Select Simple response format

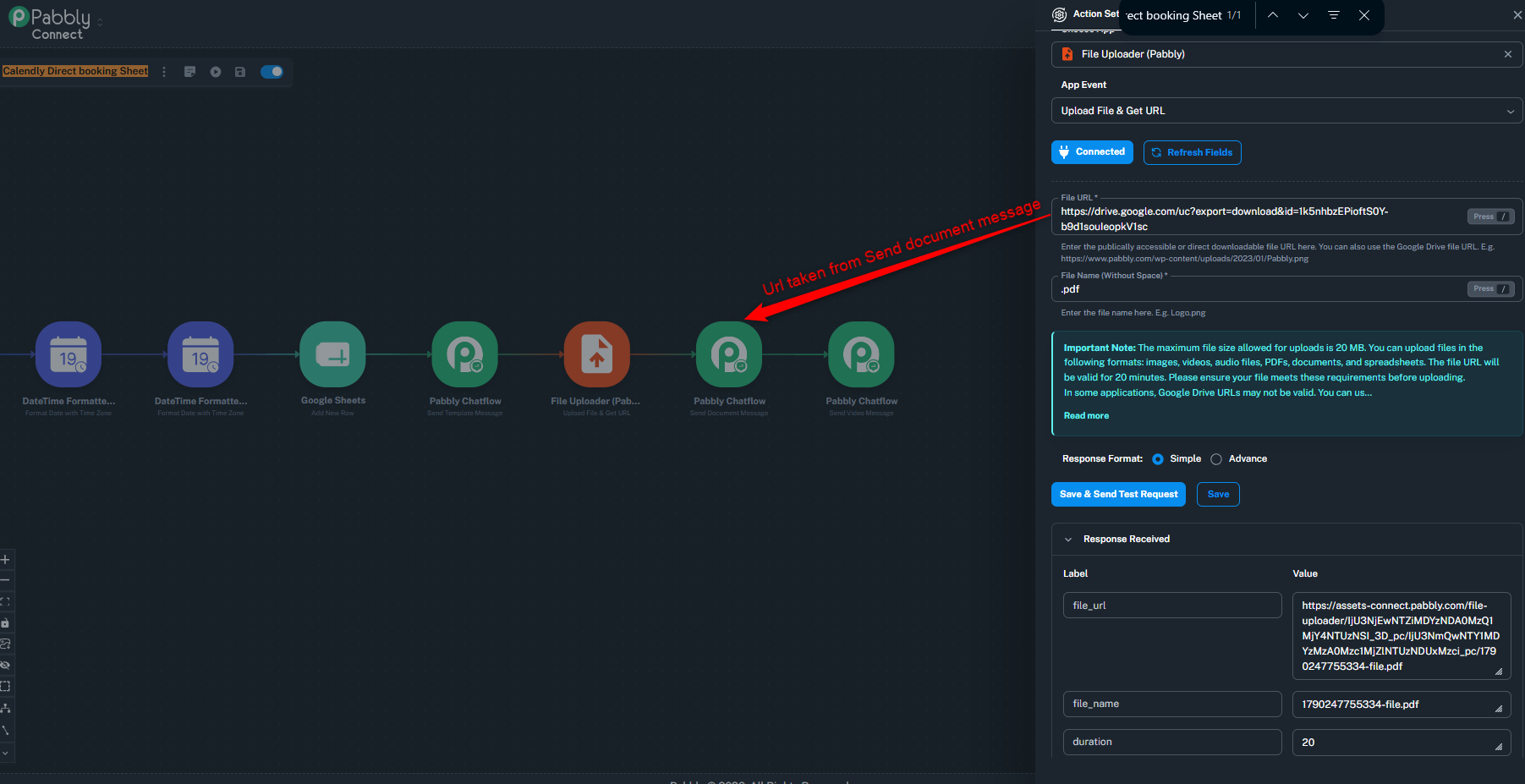1158,459
